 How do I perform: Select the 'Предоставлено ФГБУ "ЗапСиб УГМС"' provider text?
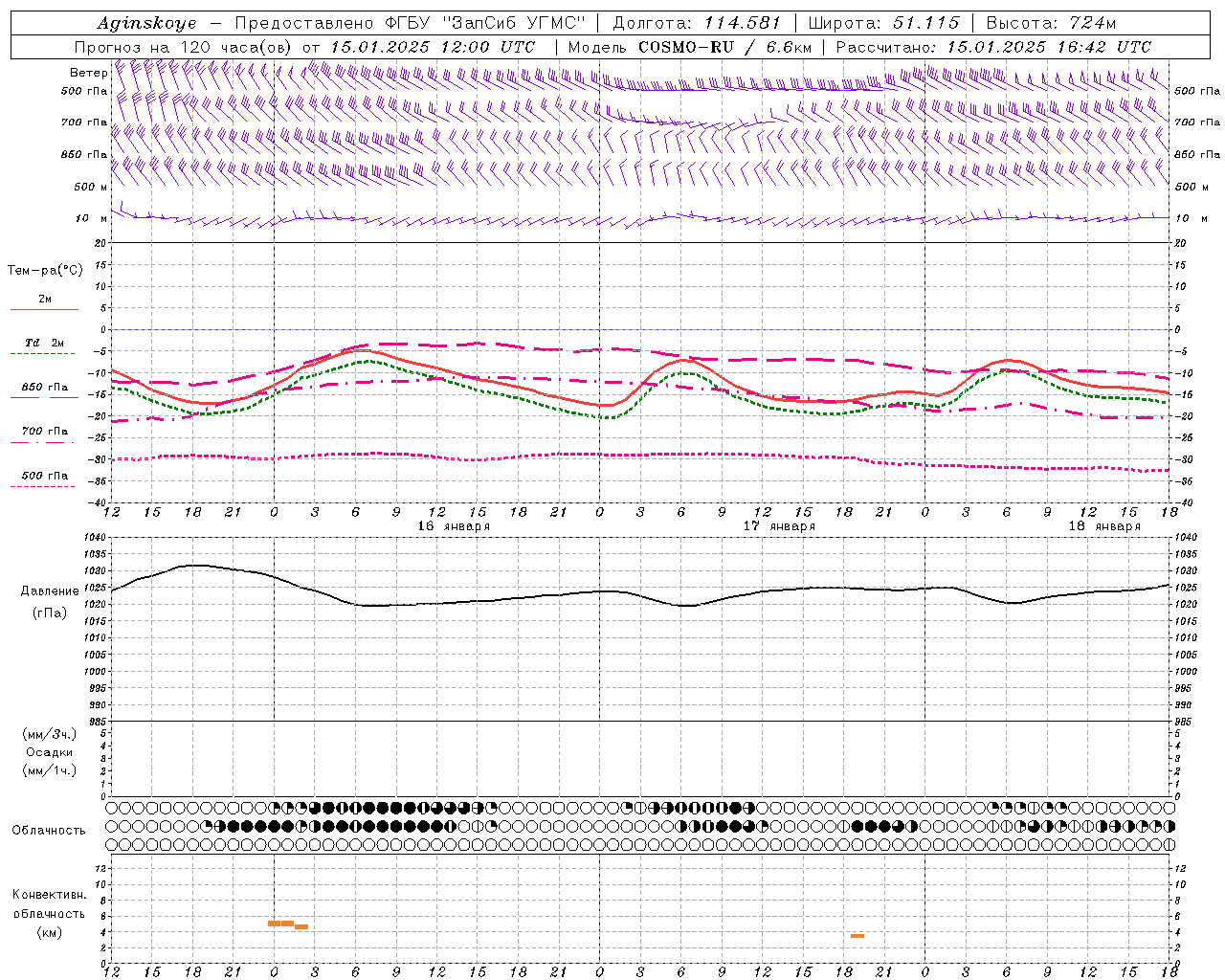(410, 23)
